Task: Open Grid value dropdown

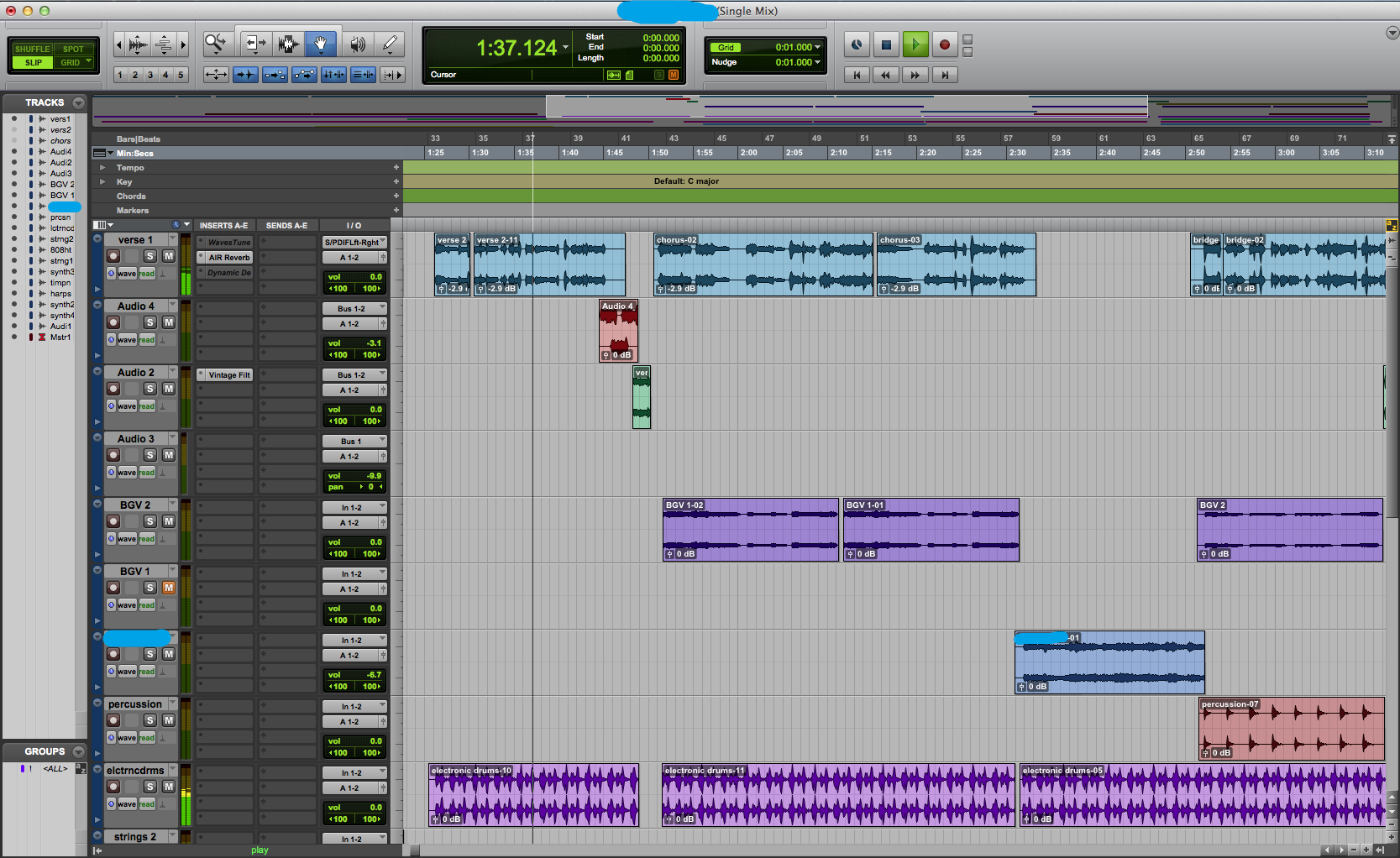Action: (x=817, y=47)
